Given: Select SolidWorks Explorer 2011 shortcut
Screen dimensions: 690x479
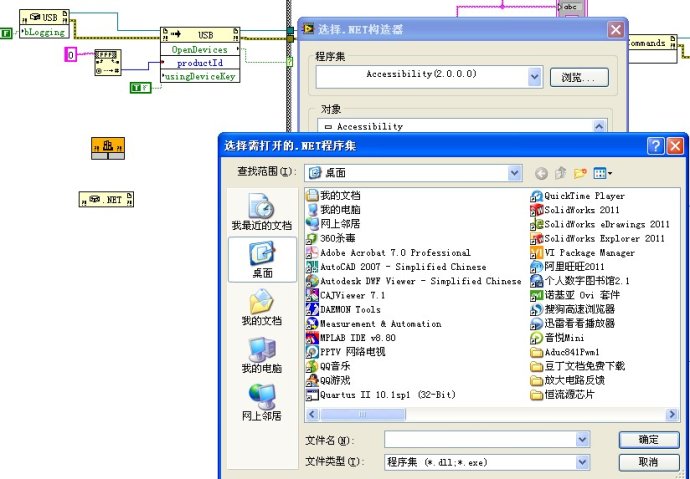Looking at the screenshot, I should (x=597, y=238).
